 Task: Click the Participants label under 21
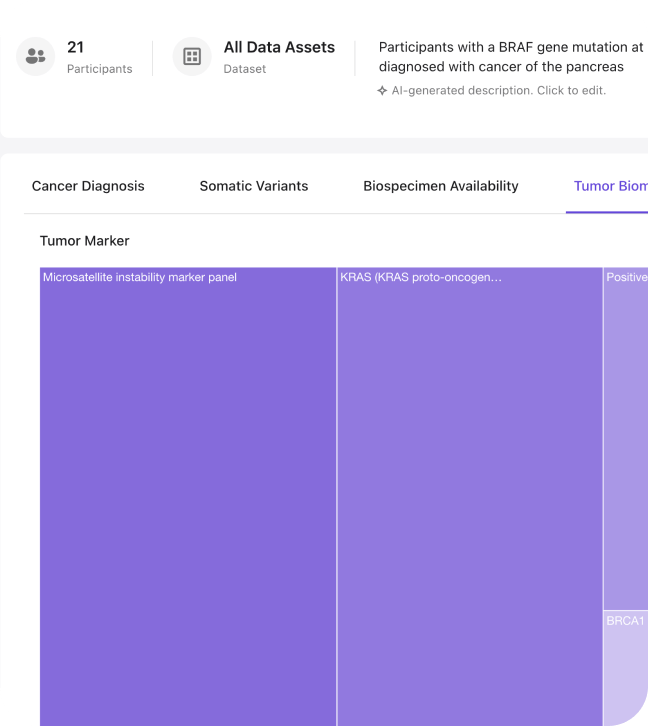[x=100, y=69]
